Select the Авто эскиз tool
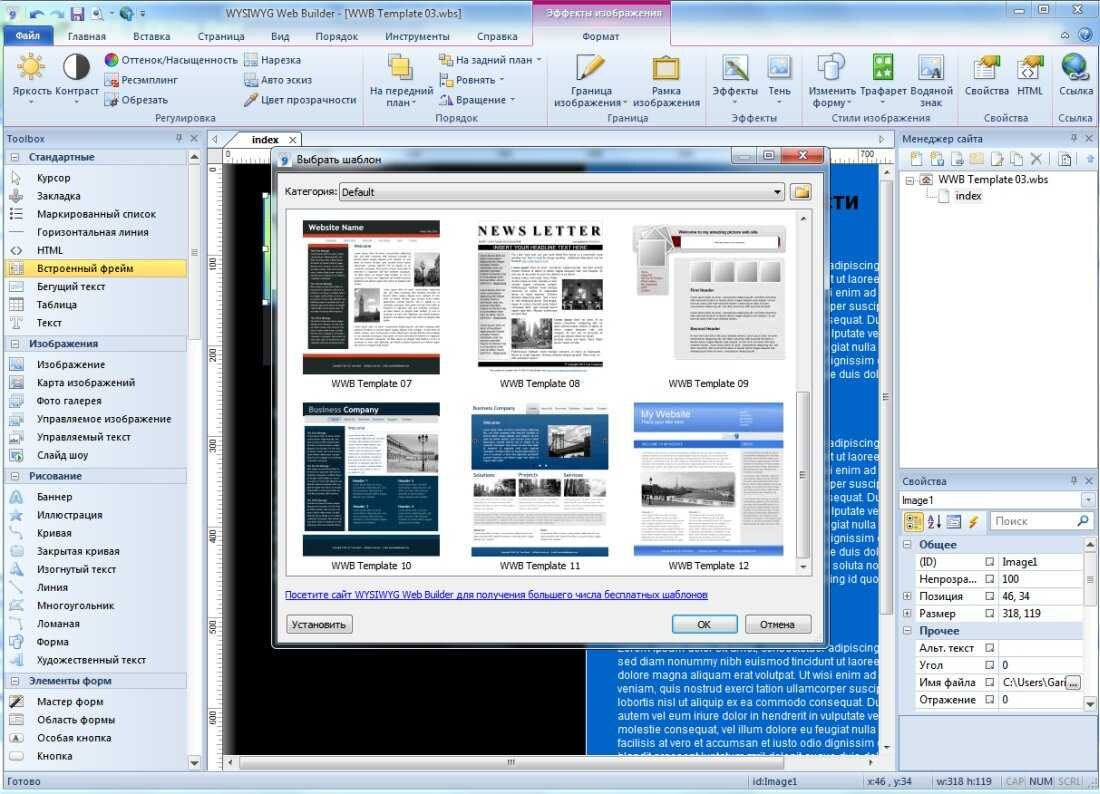 point(278,80)
